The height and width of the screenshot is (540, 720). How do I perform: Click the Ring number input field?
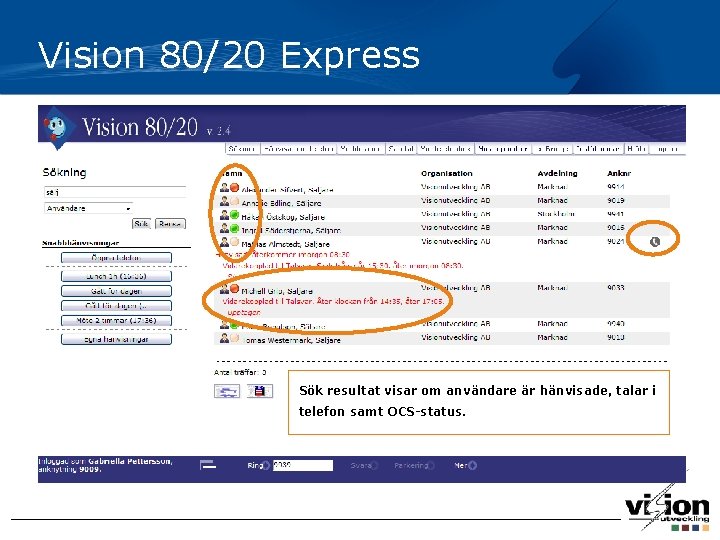click(303, 466)
